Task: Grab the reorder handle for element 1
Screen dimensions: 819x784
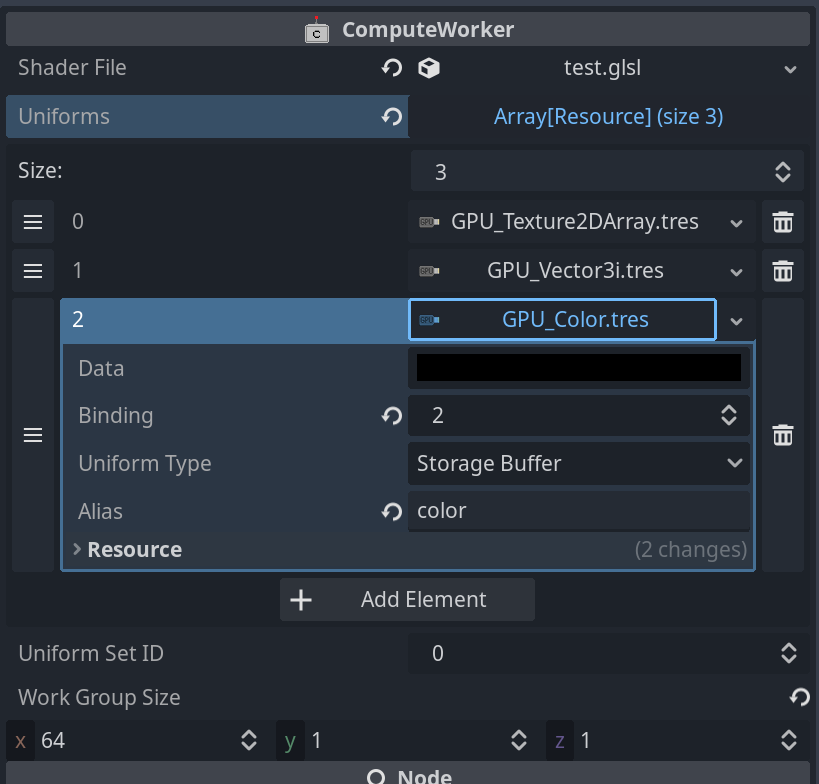Action: coord(33,271)
